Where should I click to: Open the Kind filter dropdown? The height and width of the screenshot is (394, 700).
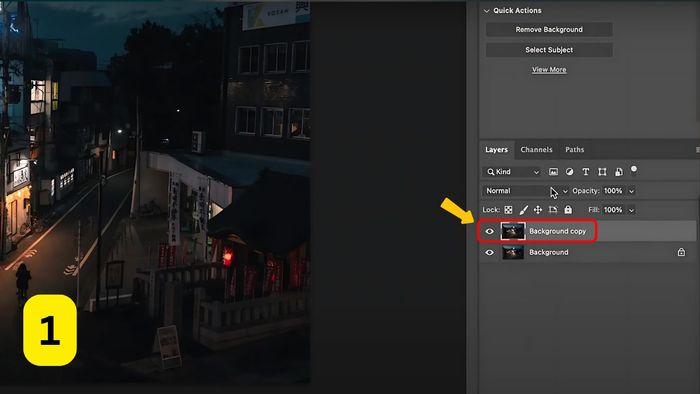pos(512,172)
